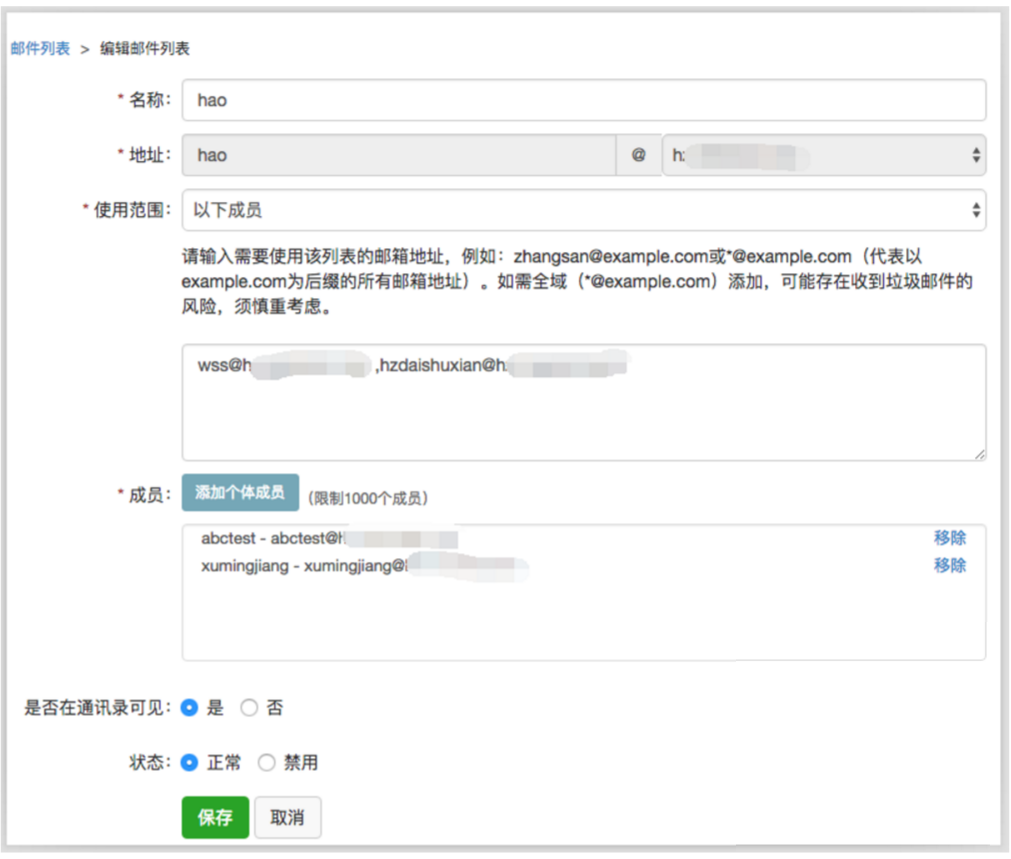
Task: Click the 邮件列表 breadcrumb link
Action: click(x=40, y=48)
